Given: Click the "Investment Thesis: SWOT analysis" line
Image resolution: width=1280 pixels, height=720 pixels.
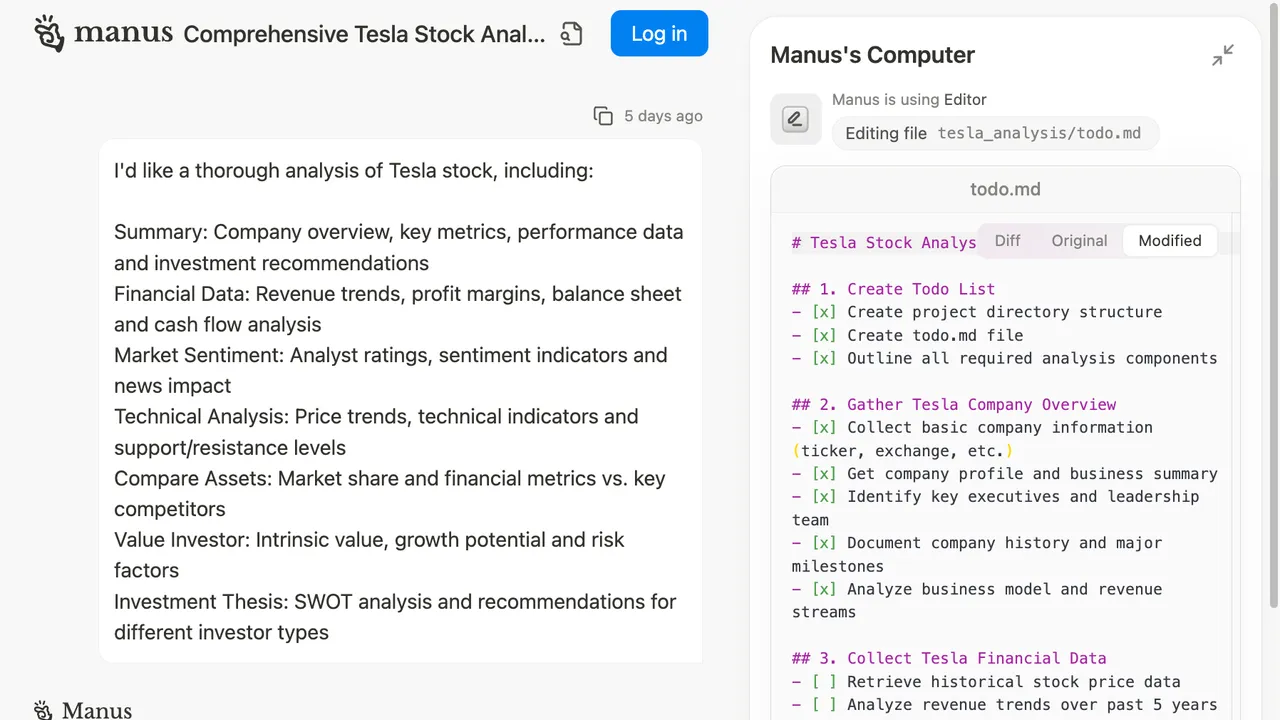Looking at the screenshot, I should [x=395, y=602].
